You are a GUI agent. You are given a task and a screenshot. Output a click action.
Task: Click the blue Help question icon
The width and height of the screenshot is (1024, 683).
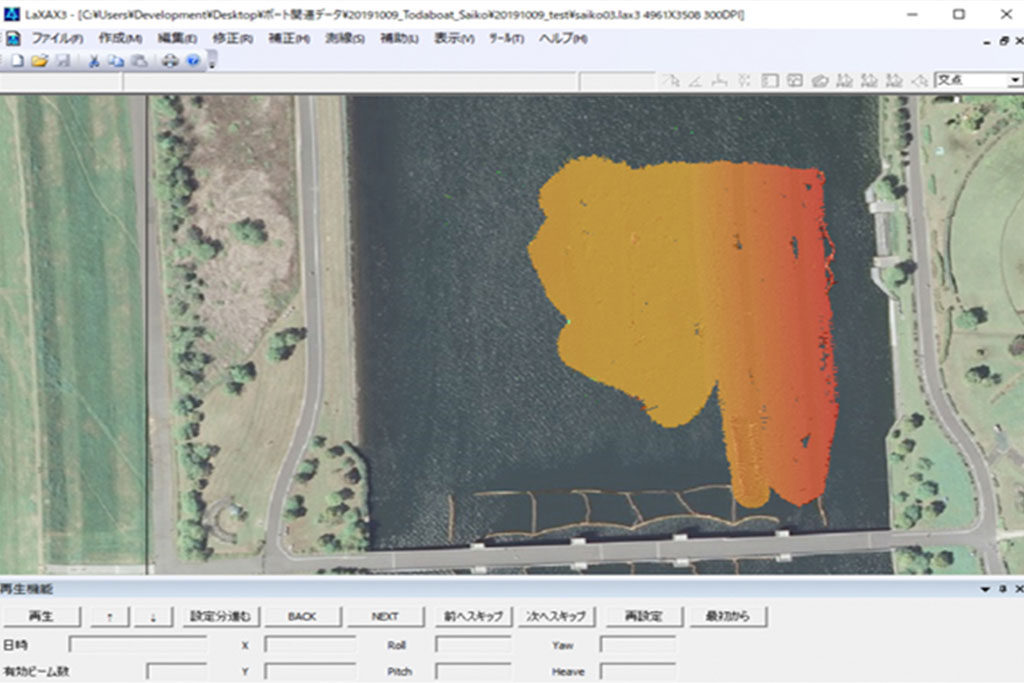point(192,61)
